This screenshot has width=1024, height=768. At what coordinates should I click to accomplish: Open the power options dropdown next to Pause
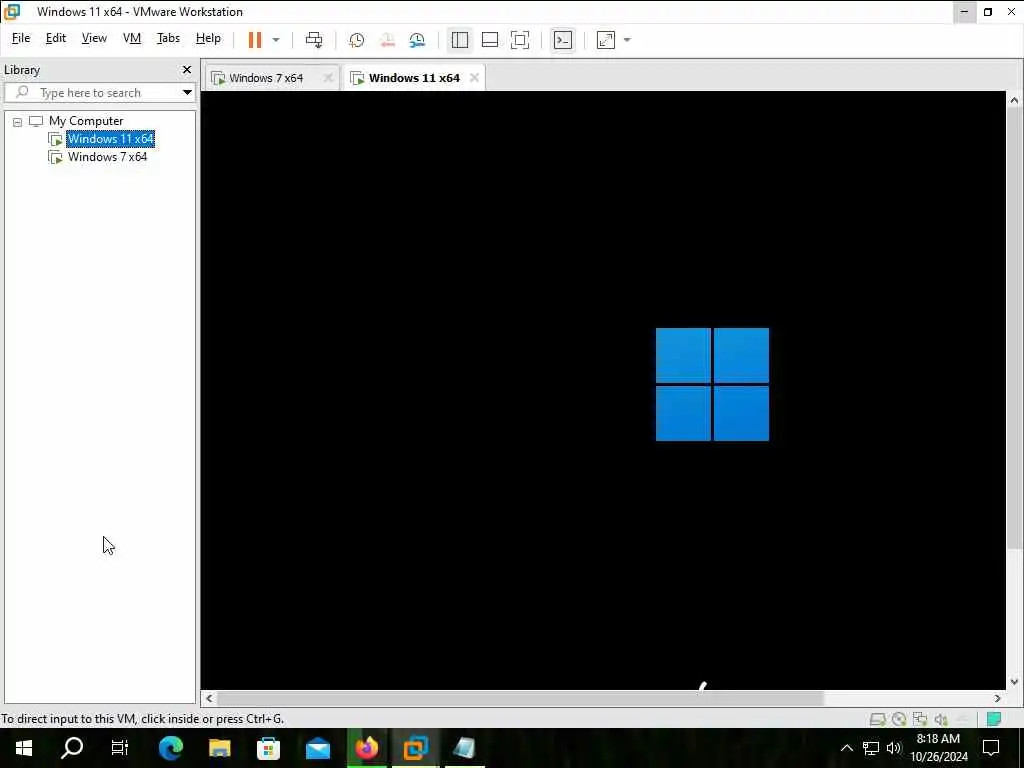(276, 40)
